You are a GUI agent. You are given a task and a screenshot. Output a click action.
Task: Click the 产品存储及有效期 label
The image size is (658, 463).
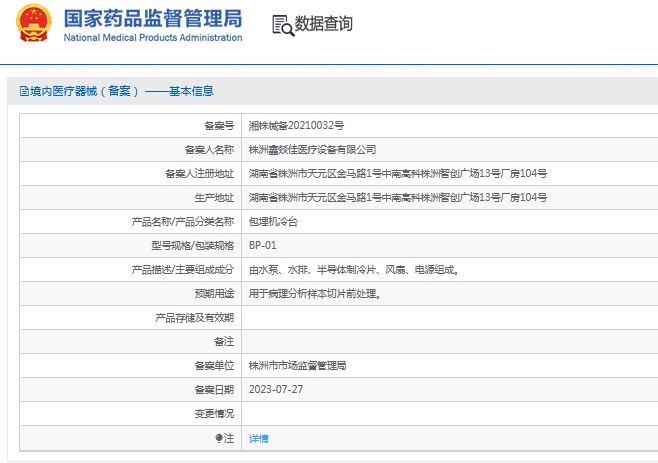pos(195,318)
